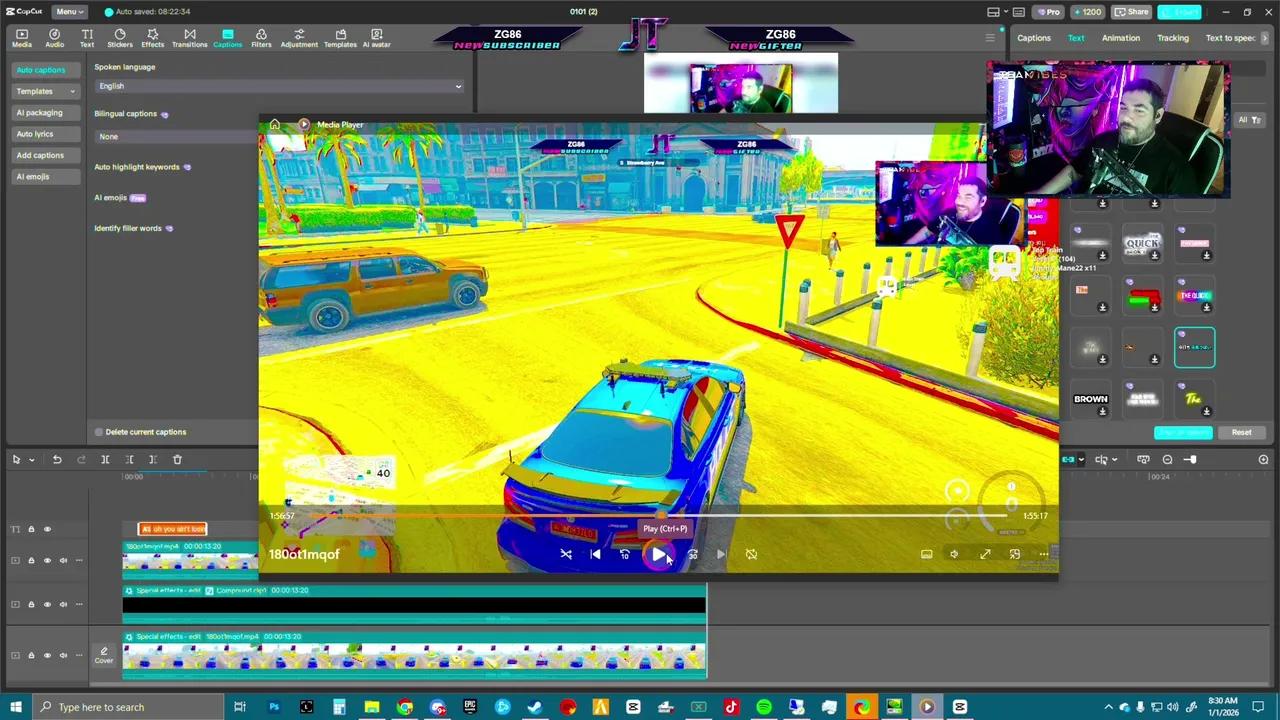
Task: Open Bilingual captions None dropdown
Action: pos(177,136)
